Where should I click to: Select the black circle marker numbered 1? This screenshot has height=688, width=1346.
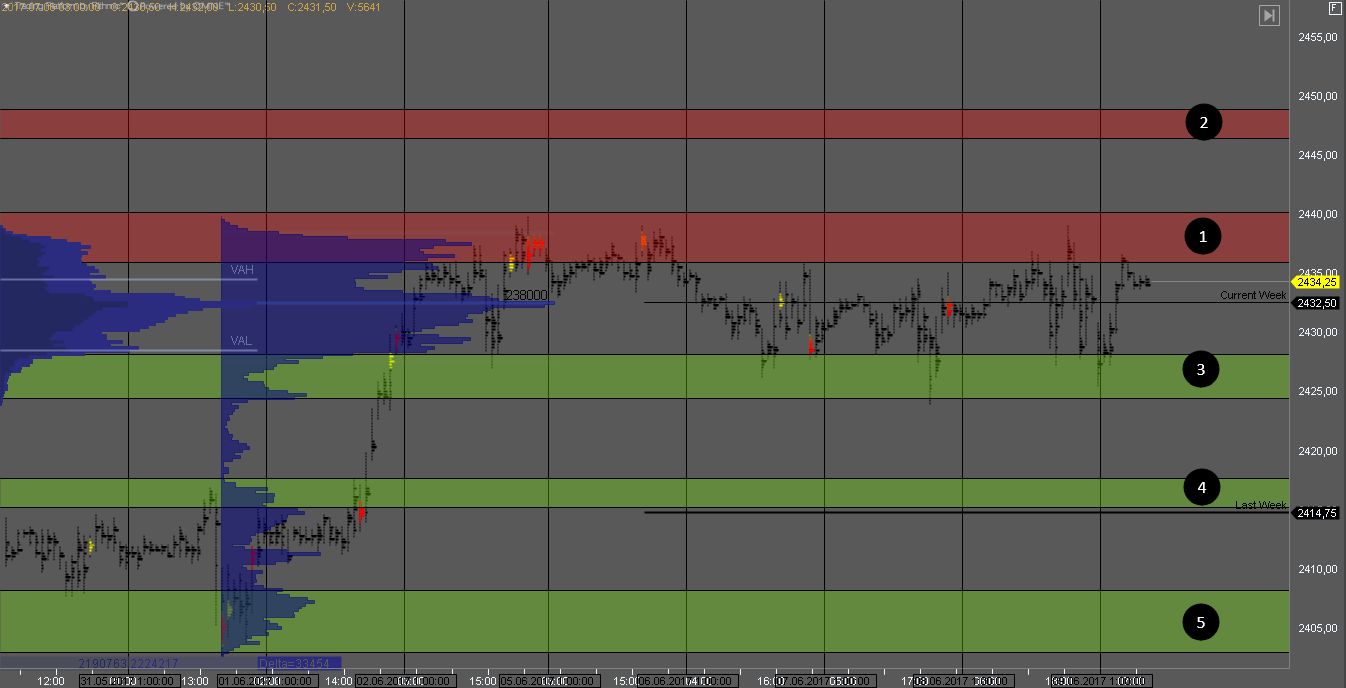[1203, 236]
